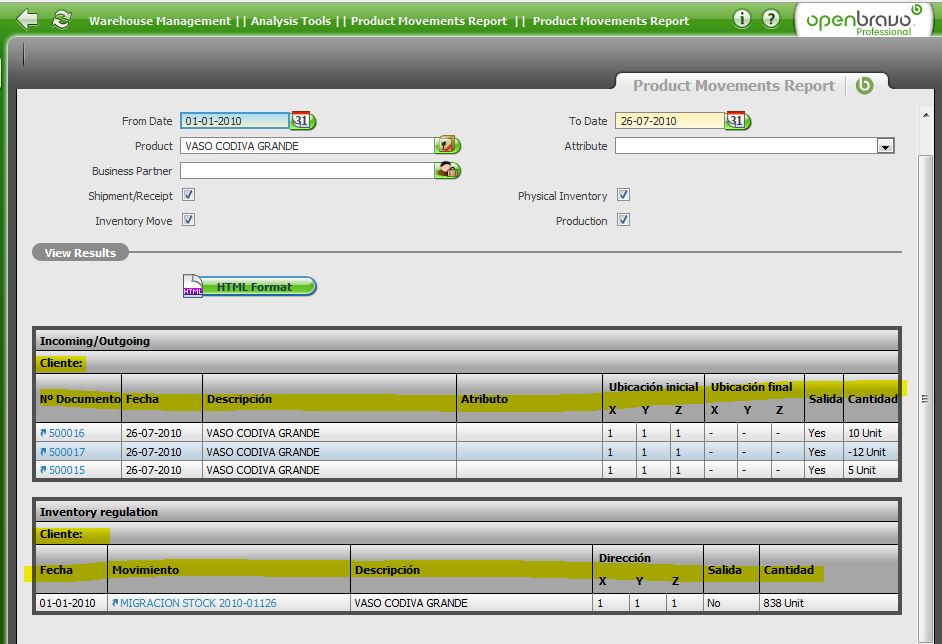Screen dimensions: 942x644
Task: Toggle the Production checkbox
Action: 623,220
